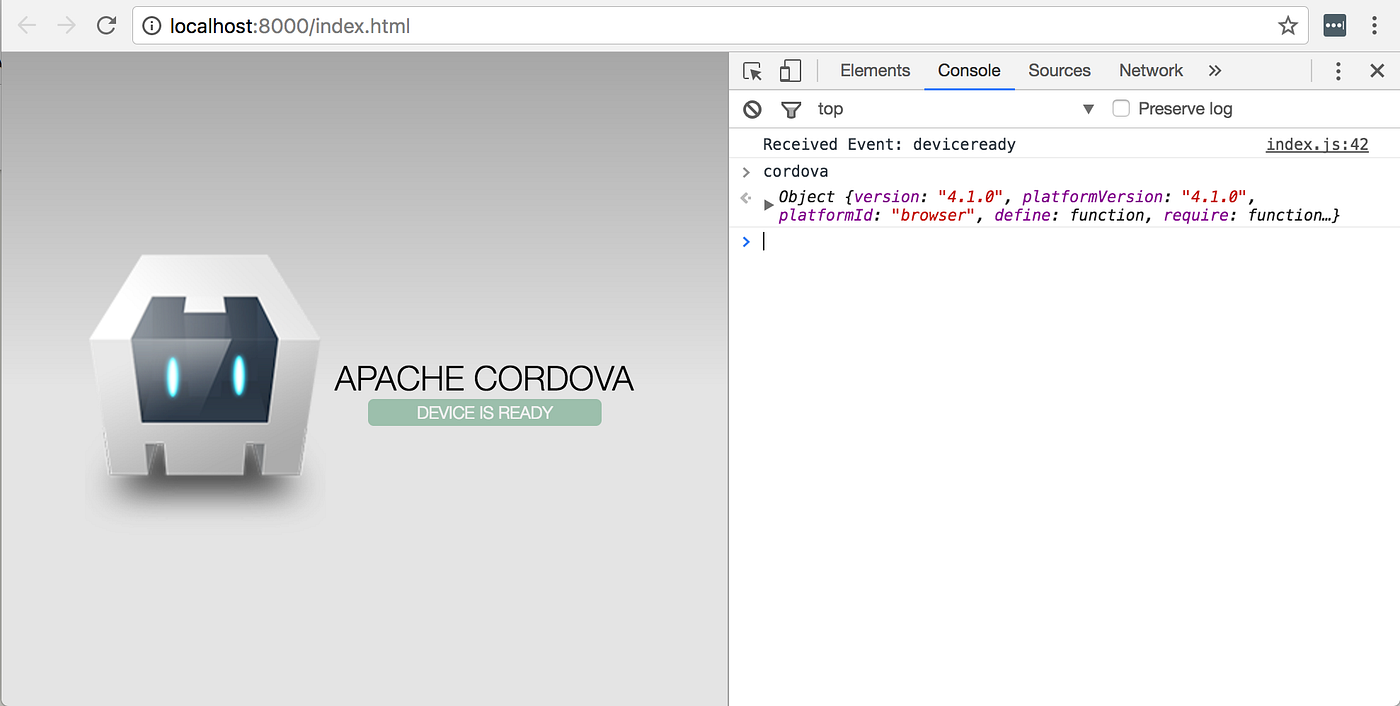View site information for localhost
Screen dimensions: 1400x706
tap(150, 25)
